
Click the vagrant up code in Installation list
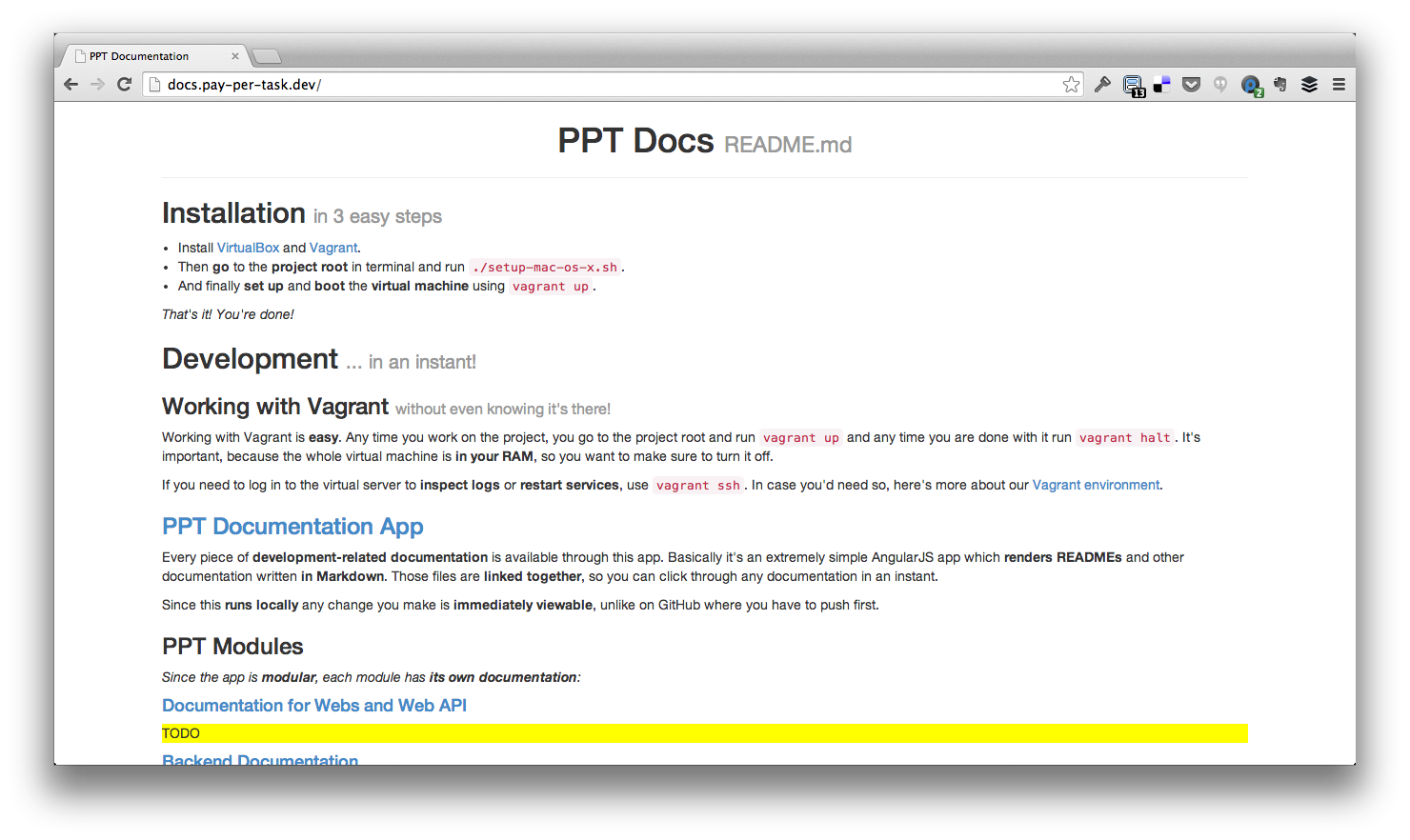[551, 287]
